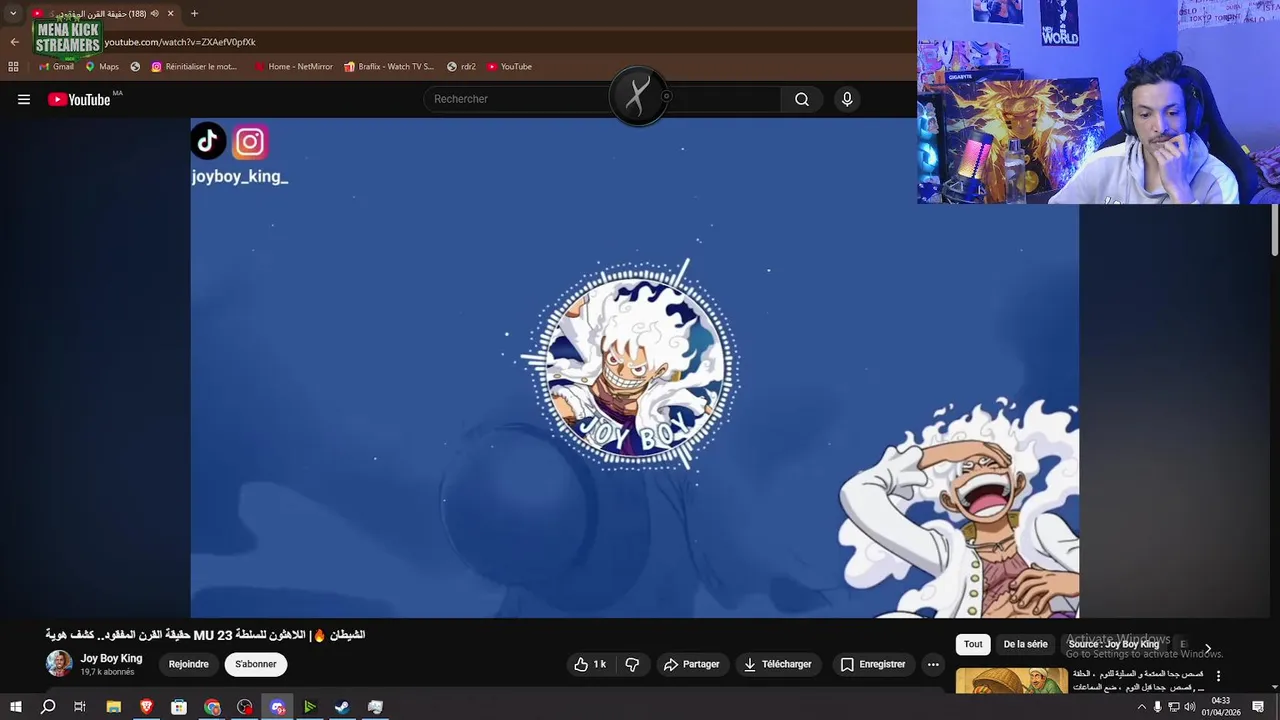The width and height of the screenshot is (1280, 720).
Task: Close the YouTube video tab
Action: pyautogui.click(x=170, y=13)
